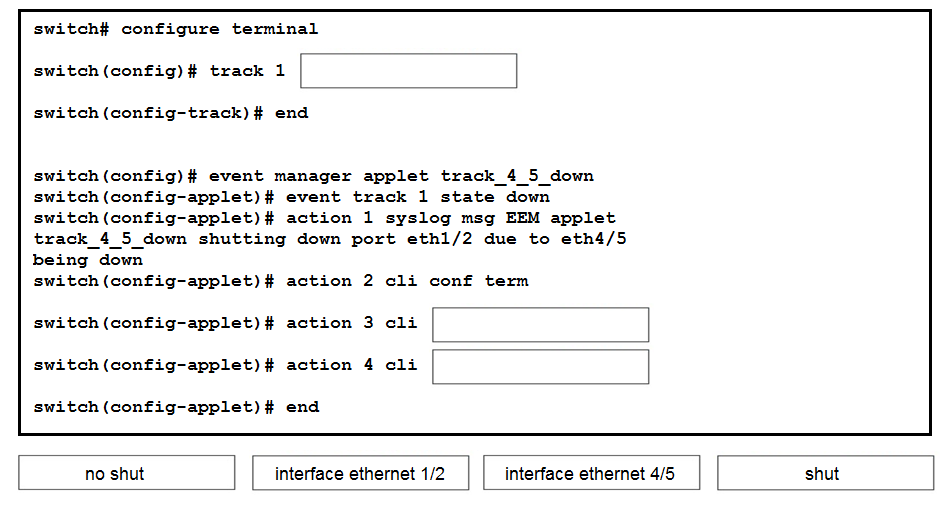Select the 'no shut' answer option

127,473
